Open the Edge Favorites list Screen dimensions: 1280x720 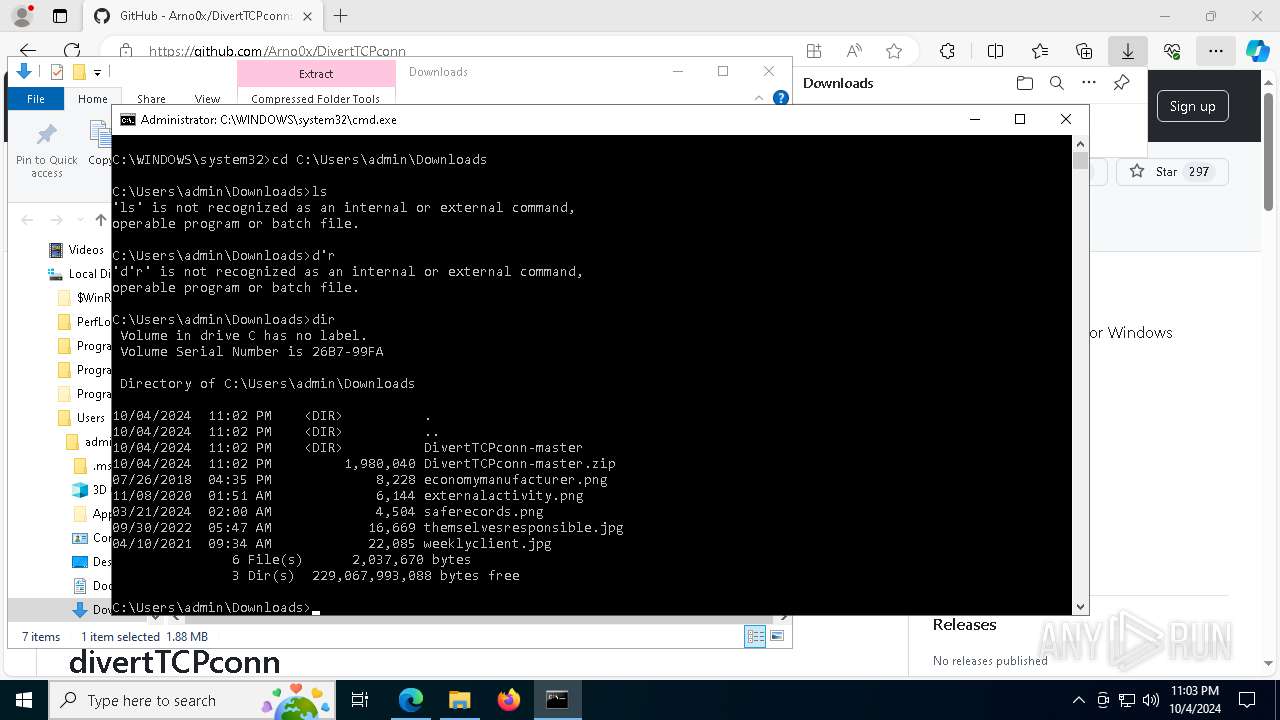click(1040, 51)
